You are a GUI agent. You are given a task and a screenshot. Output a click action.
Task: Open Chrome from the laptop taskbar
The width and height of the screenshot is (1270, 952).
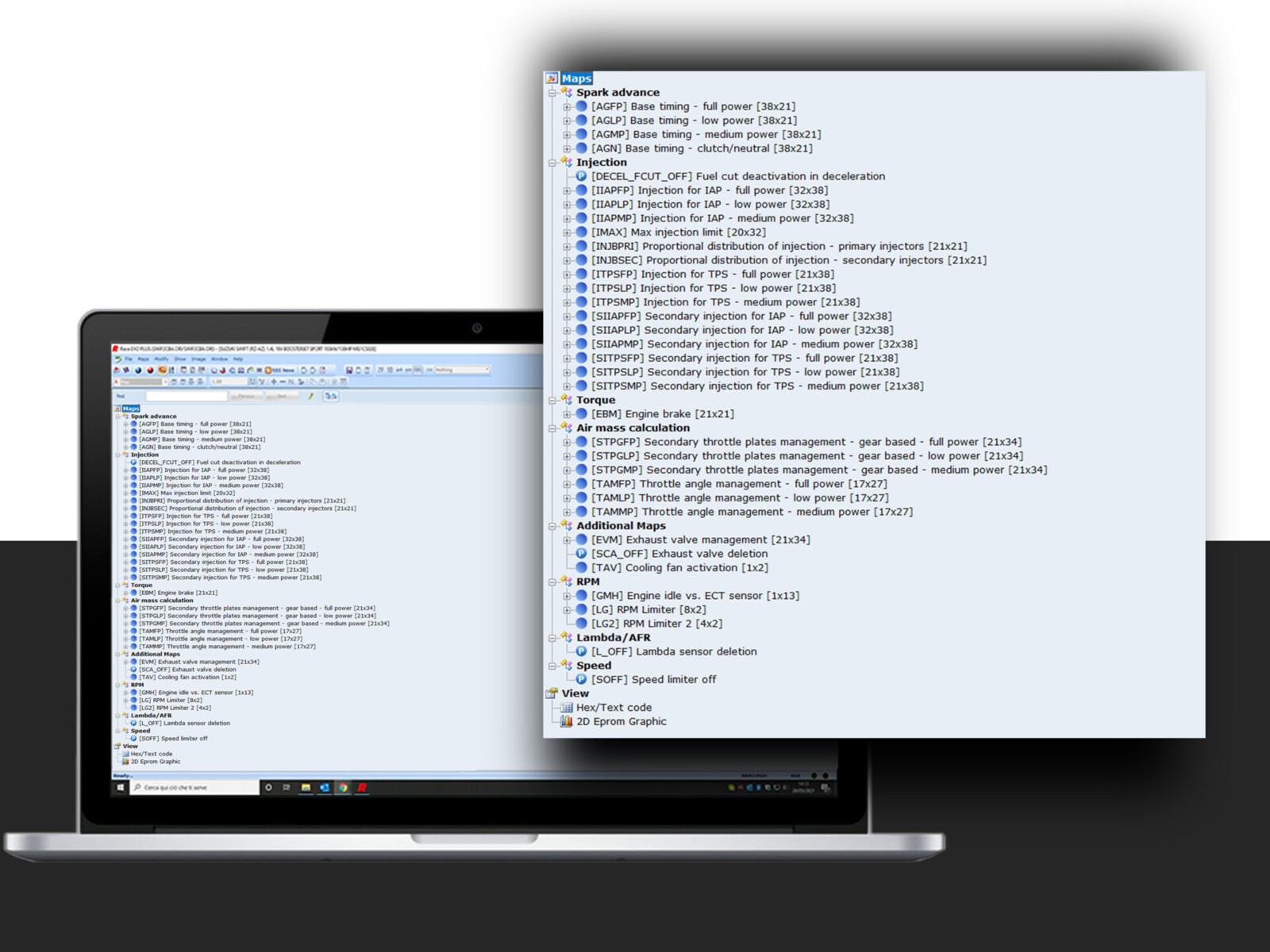(343, 788)
